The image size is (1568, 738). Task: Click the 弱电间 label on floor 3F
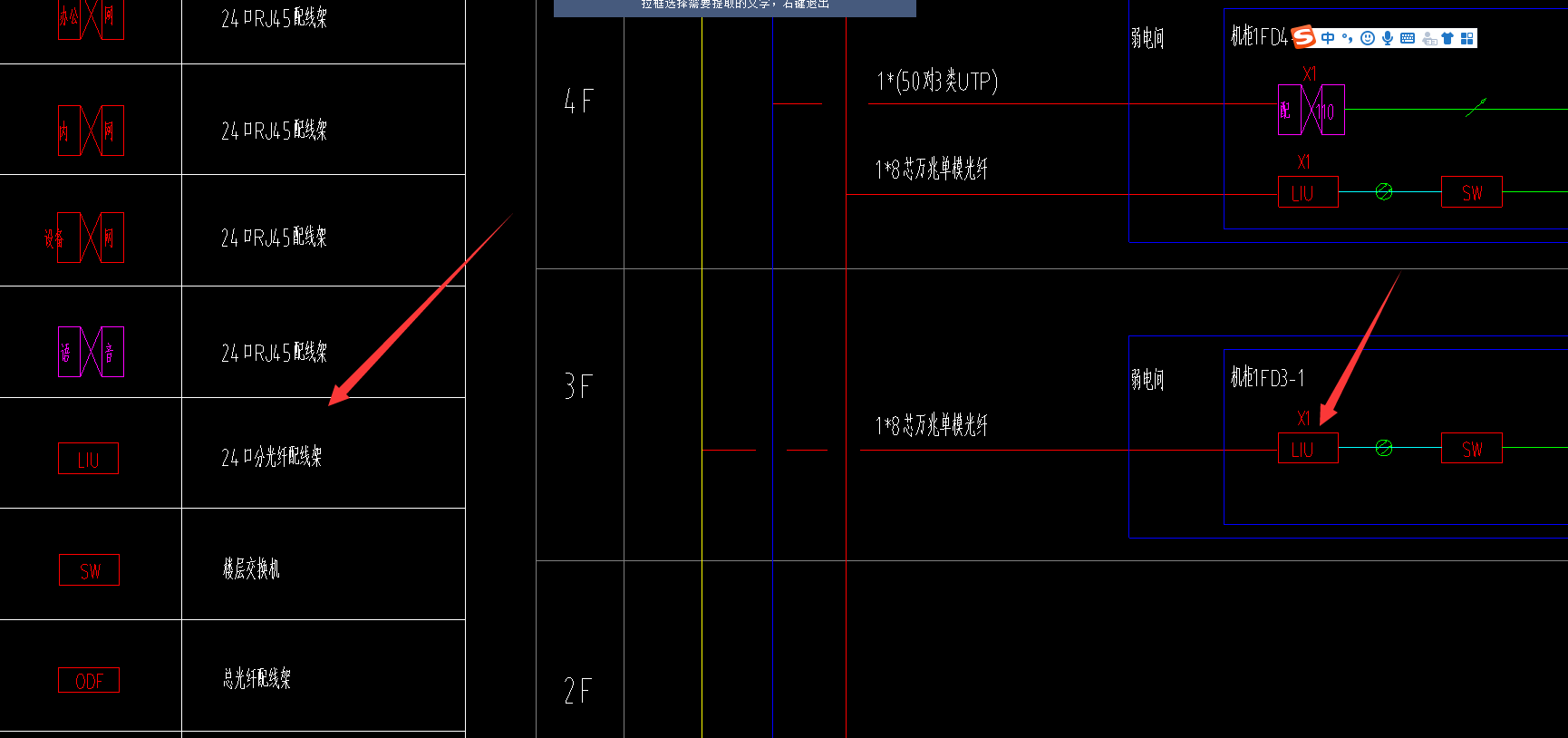(1147, 379)
